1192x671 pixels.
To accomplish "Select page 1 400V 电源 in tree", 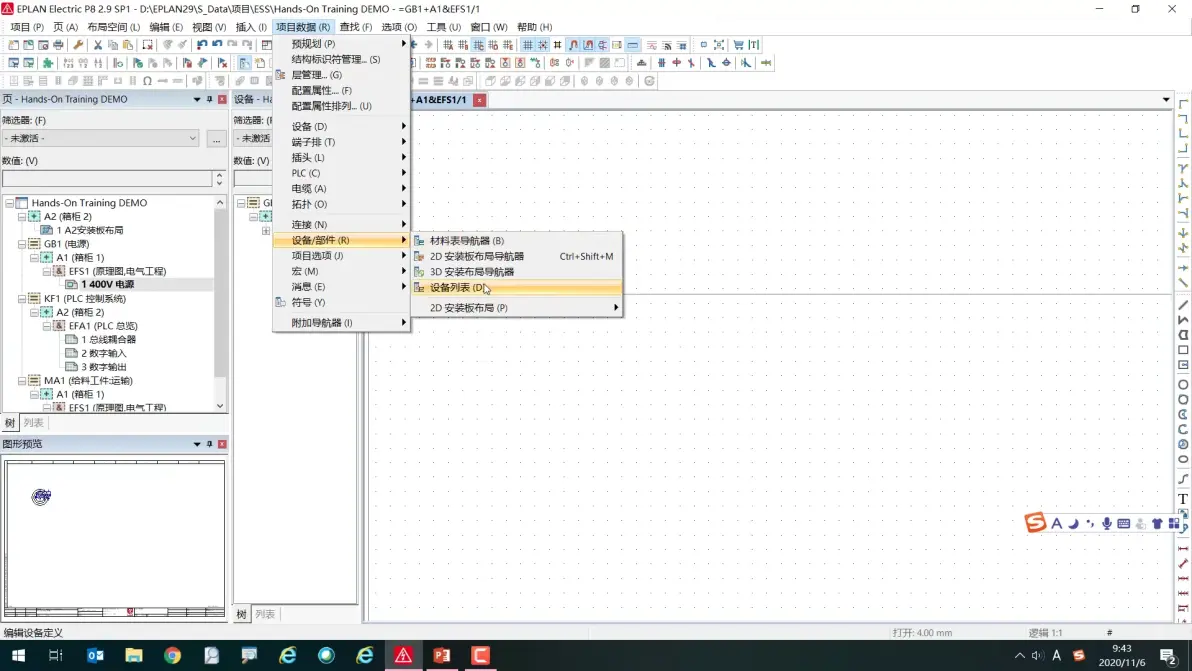I will pos(108,284).
